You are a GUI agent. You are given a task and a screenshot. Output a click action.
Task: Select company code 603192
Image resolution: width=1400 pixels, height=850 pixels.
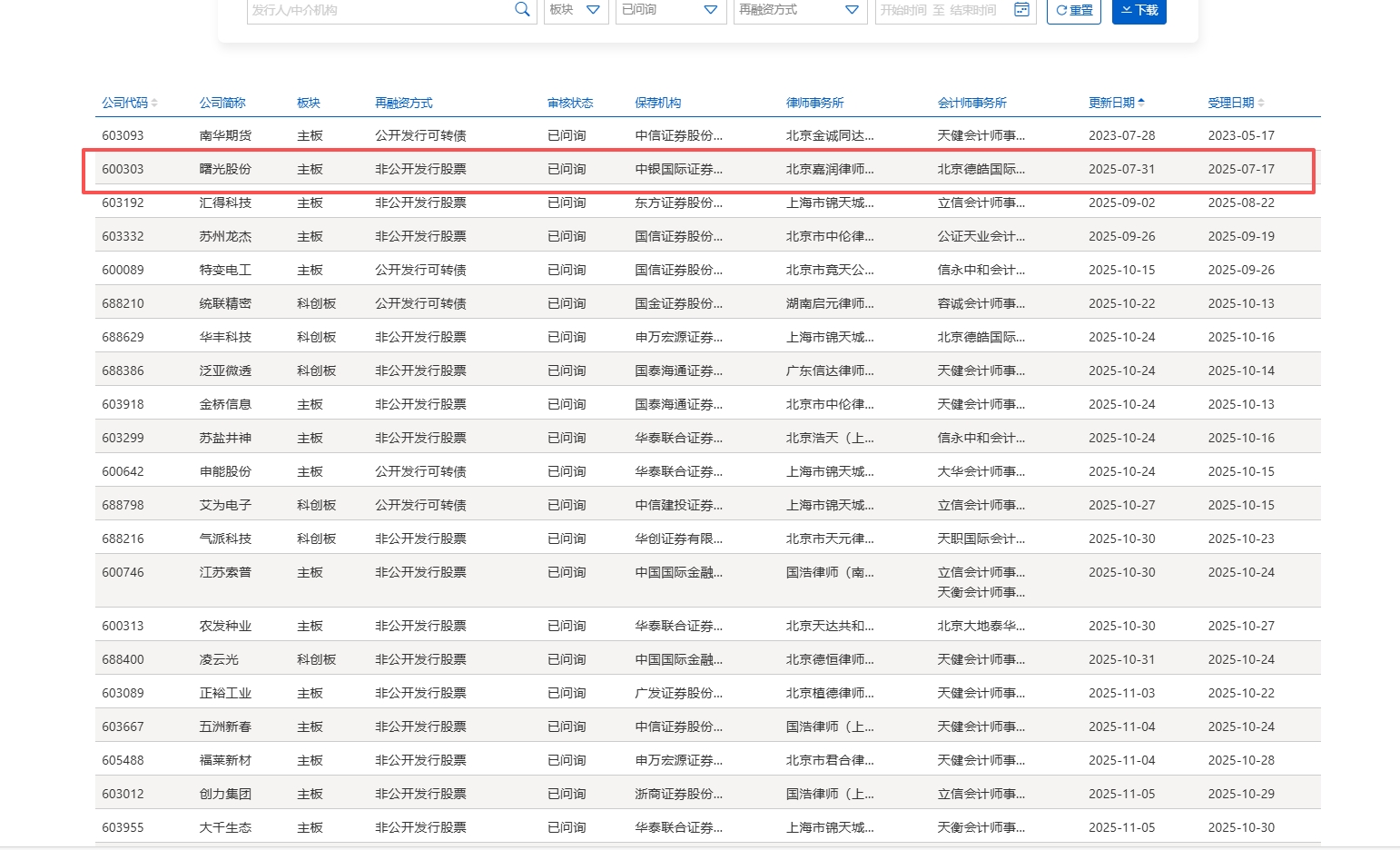[x=123, y=203]
